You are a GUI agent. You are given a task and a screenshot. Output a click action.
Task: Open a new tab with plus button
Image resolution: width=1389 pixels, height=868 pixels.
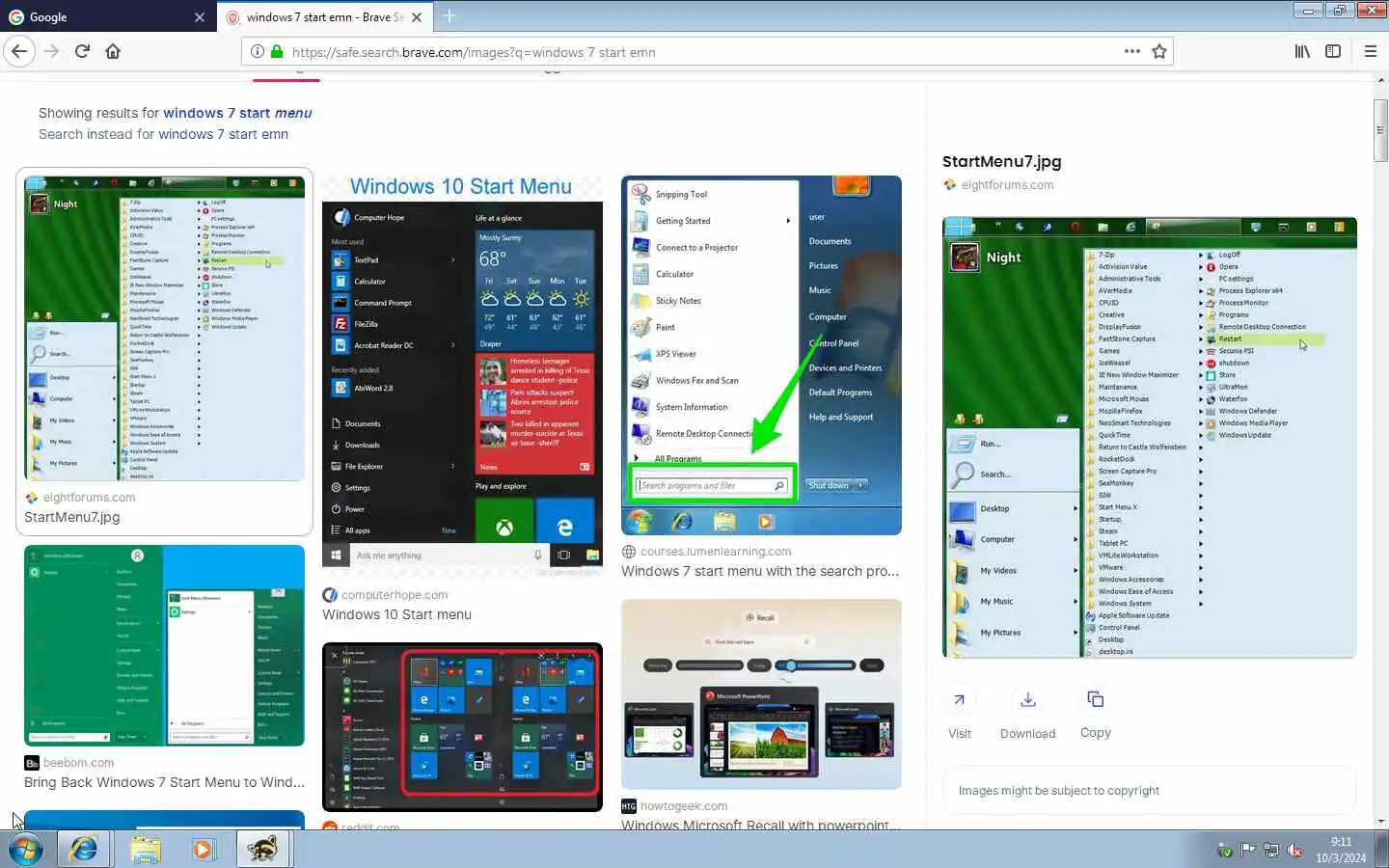[x=449, y=16]
